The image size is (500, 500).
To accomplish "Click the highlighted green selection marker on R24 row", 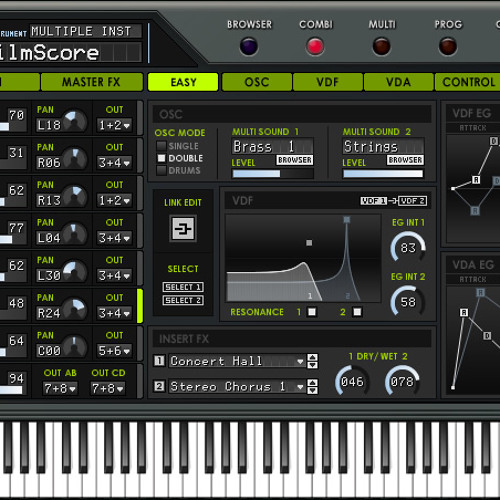I will [140, 306].
